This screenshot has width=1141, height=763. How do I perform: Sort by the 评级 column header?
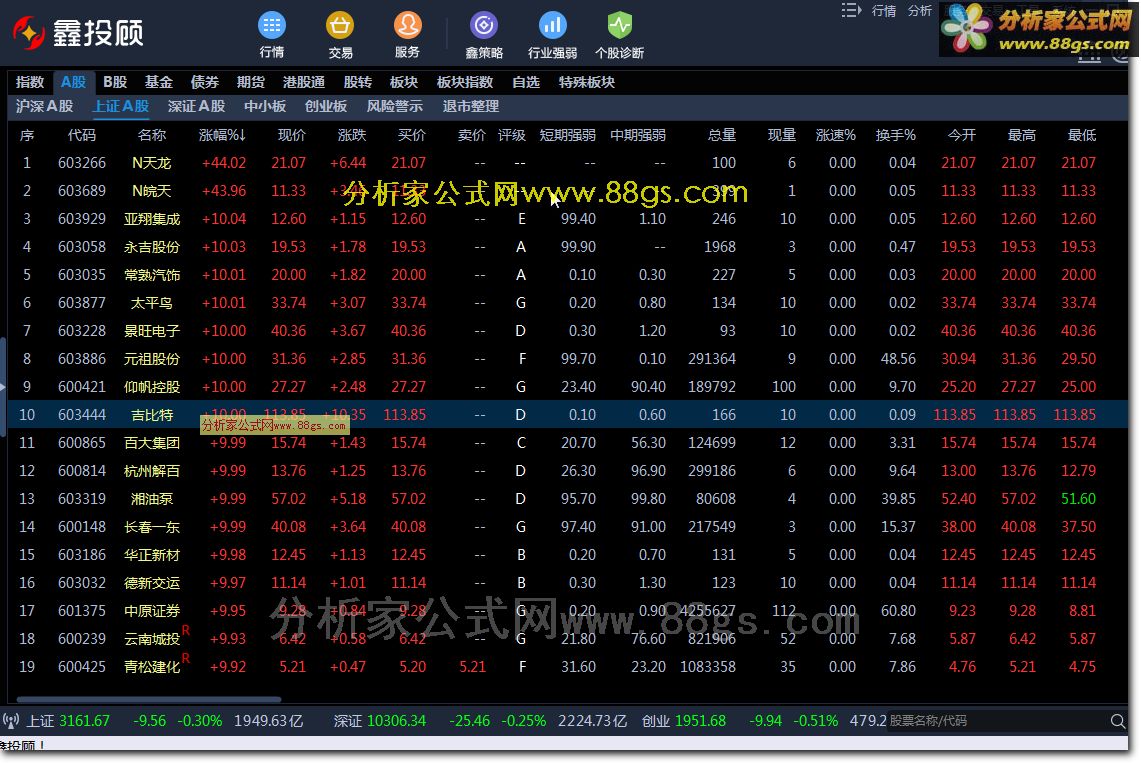(512, 135)
